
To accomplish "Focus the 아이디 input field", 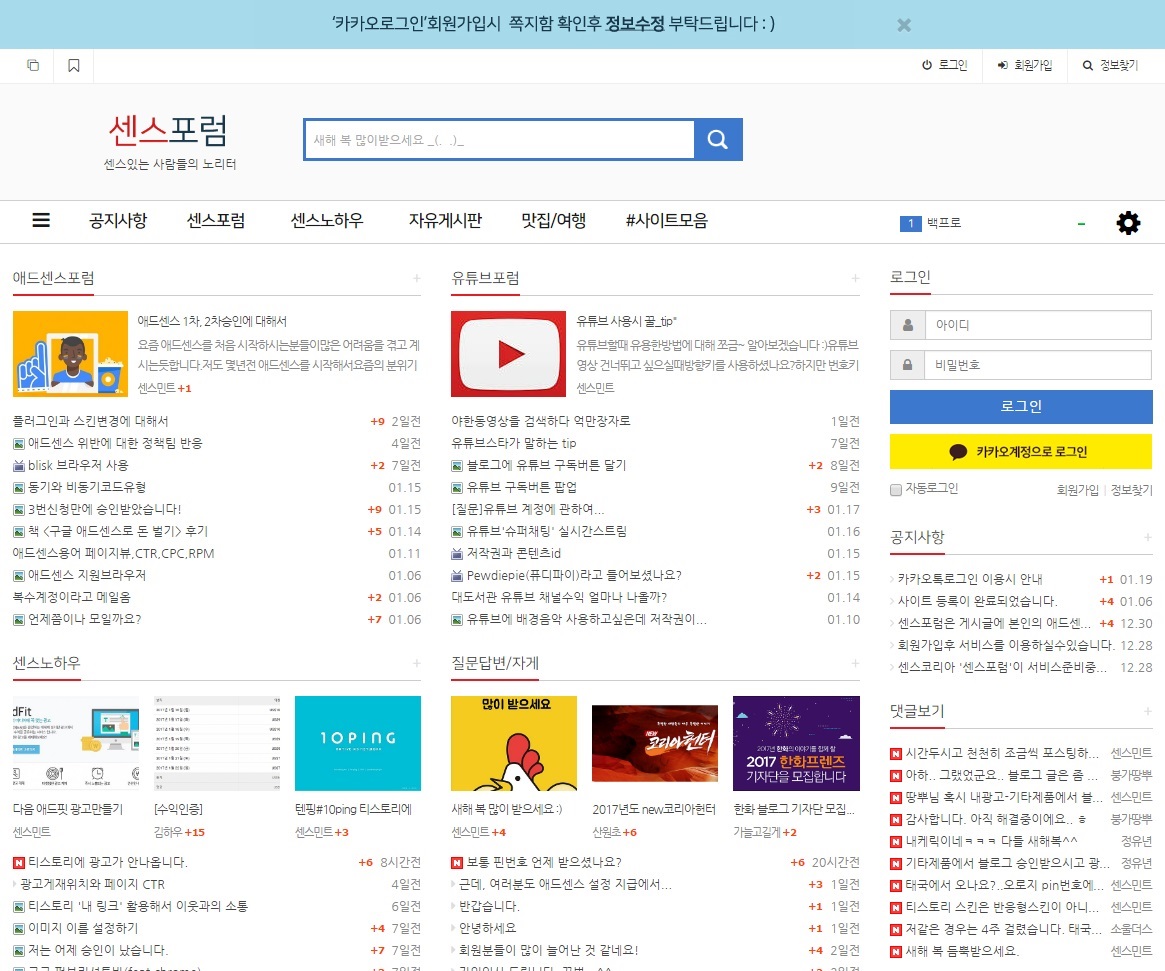I will click(1036, 325).
